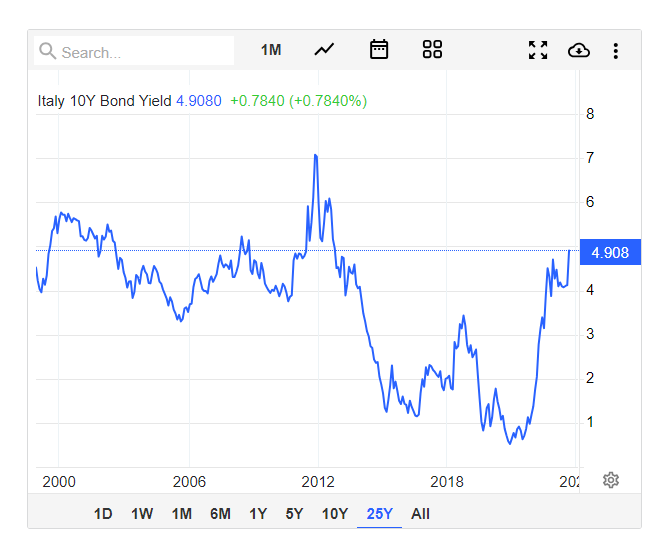The height and width of the screenshot is (537, 658).
Task: Select the All time range
Action: point(420,514)
